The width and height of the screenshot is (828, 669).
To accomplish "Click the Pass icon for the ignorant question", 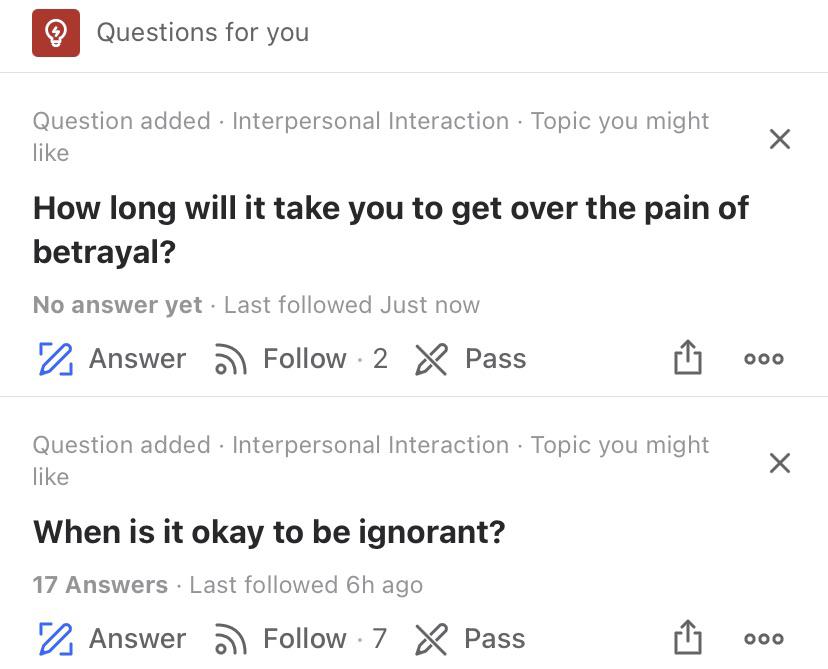I will pyautogui.click(x=432, y=637).
